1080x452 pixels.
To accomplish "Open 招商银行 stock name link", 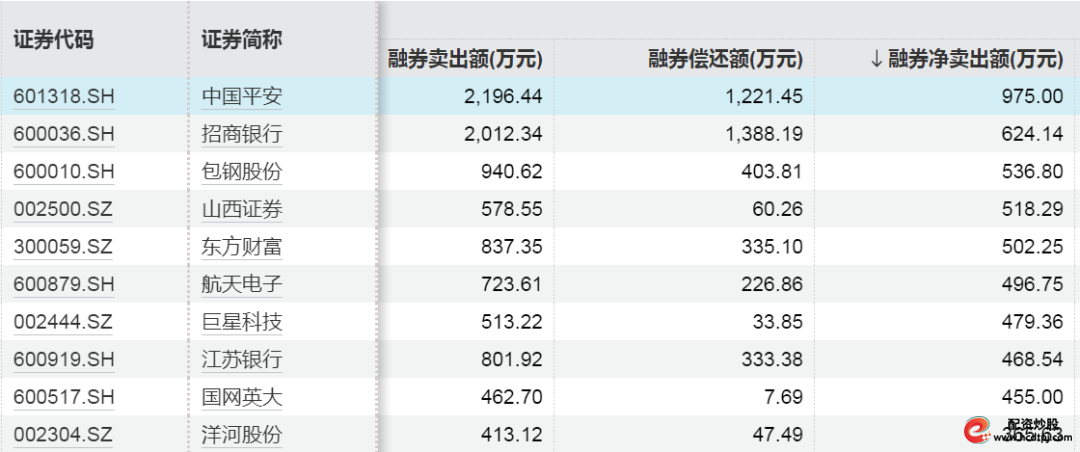I will [242, 134].
